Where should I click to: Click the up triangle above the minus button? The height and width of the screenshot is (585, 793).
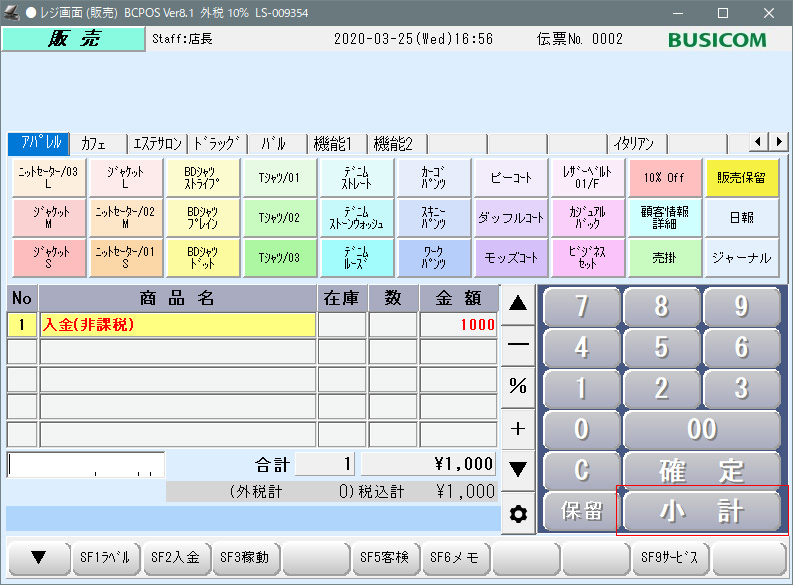point(517,304)
